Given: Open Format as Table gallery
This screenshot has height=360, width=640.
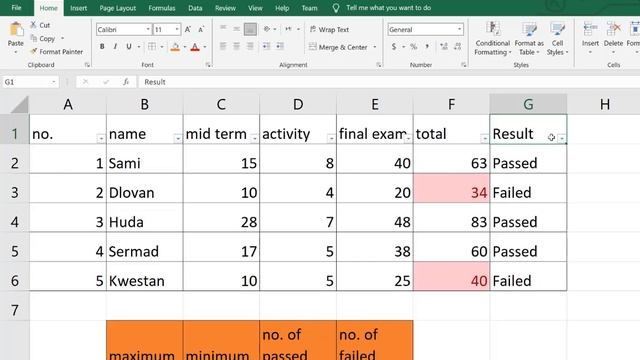Looking at the screenshot, I should pyautogui.click(x=529, y=39).
